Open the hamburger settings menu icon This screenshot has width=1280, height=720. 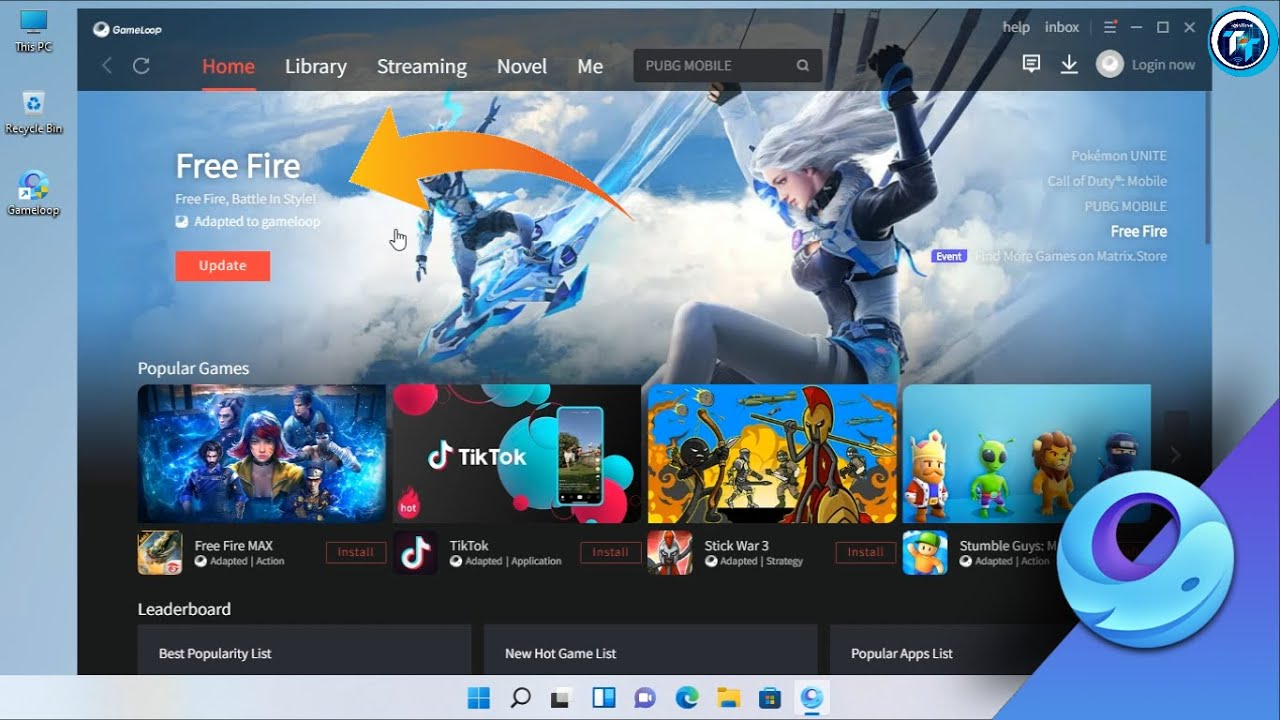click(1110, 28)
